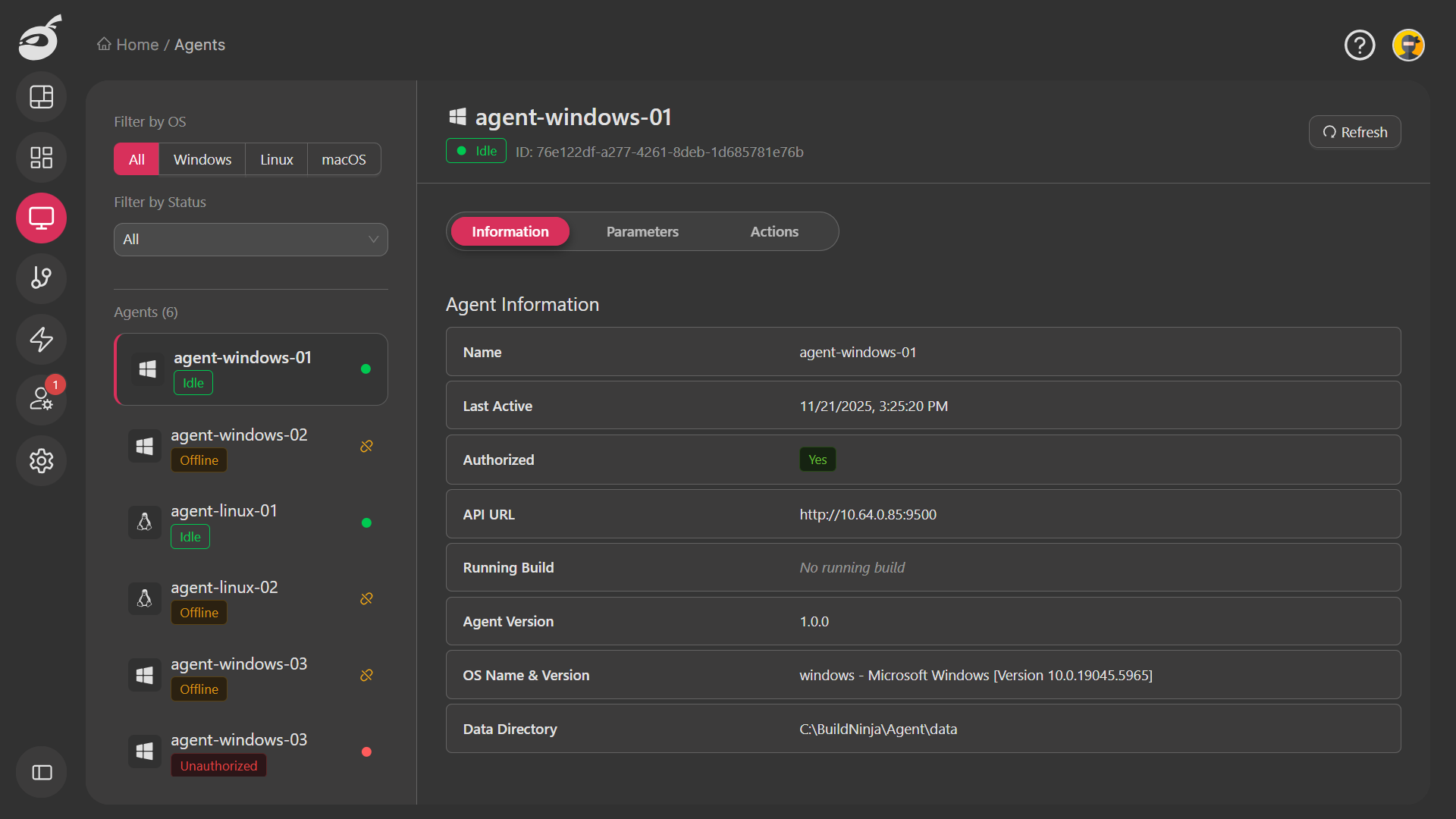Select the offline agent-windows-02

pyautogui.click(x=250, y=446)
